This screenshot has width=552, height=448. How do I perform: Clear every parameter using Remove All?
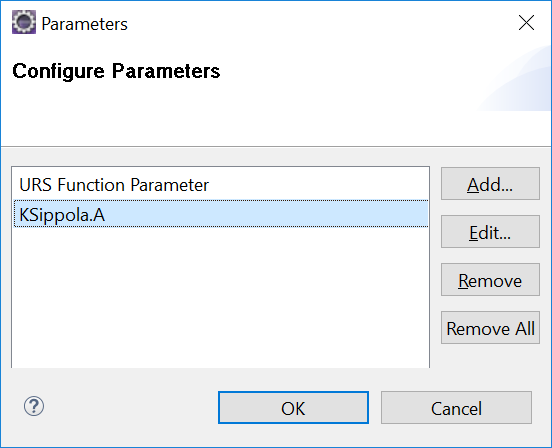pyautogui.click(x=490, y=328)
